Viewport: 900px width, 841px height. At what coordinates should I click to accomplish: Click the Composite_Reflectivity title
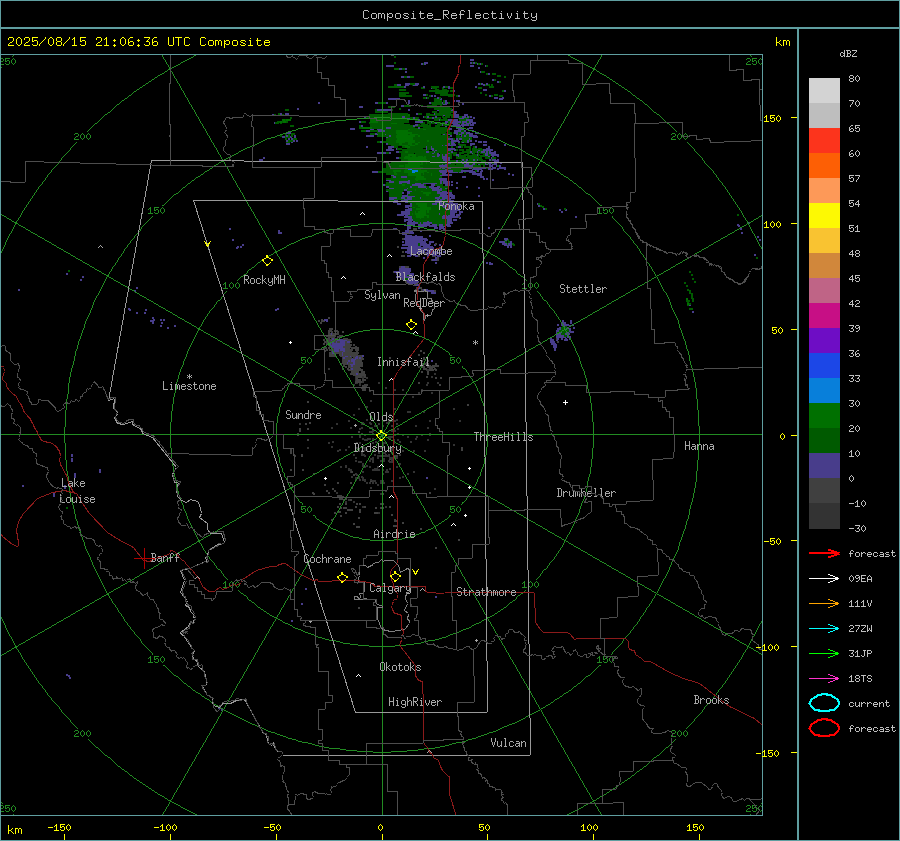[450, 15]
